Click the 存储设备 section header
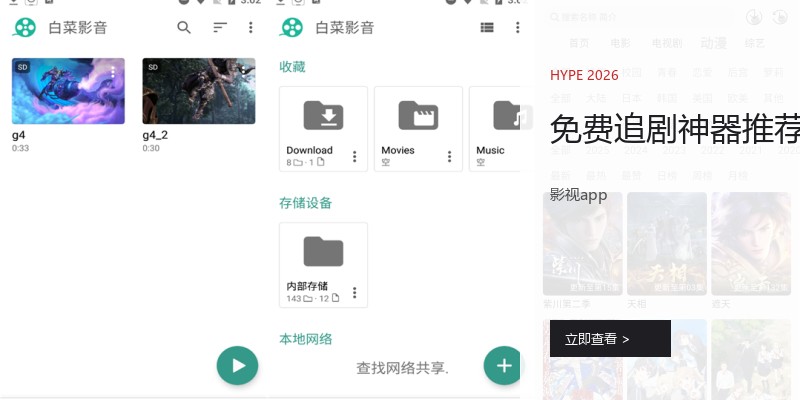The height and width of the screenshot is (400, 800). pos(306,203)
